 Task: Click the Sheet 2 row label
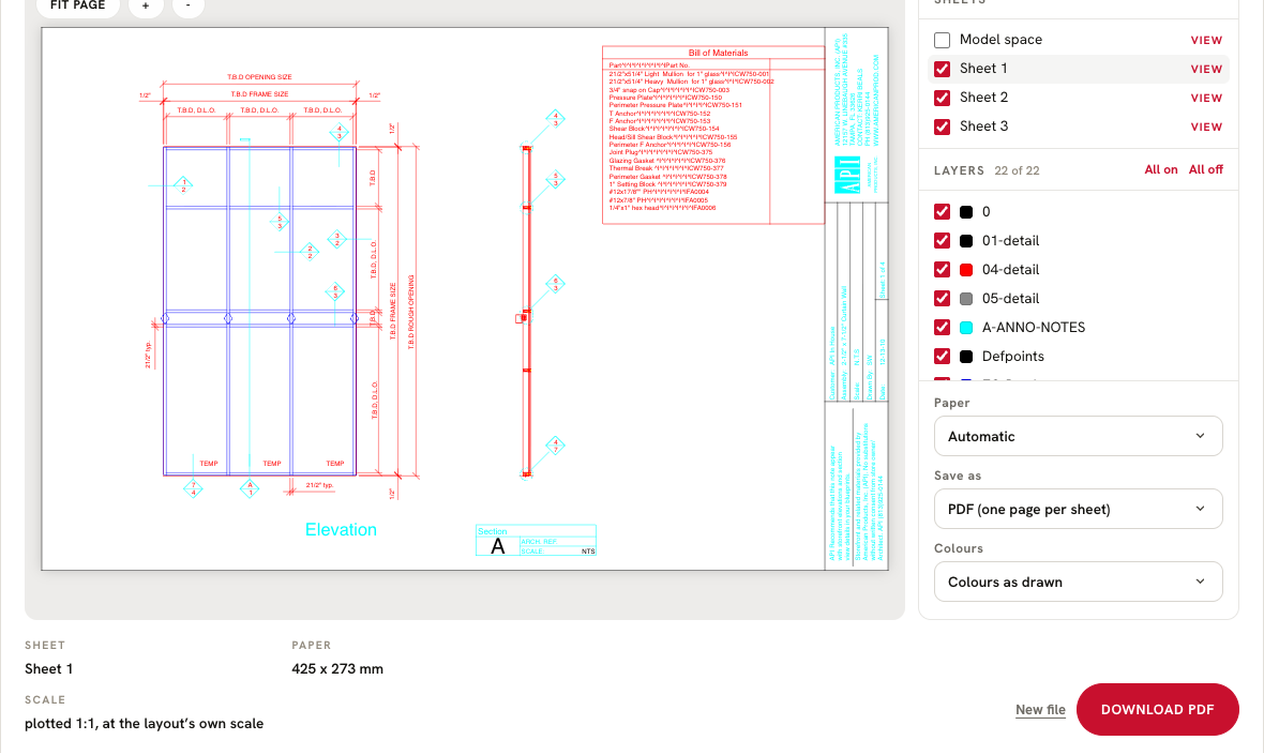[x=984, y=98]
